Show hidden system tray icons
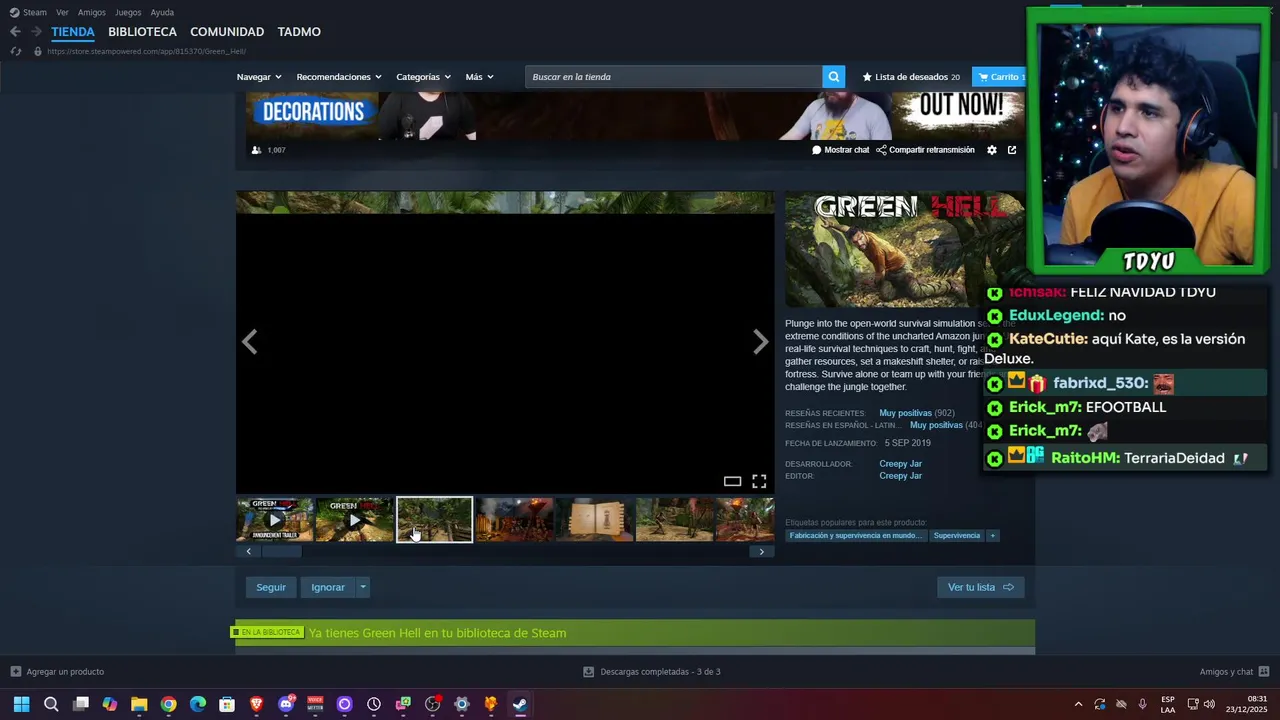This screenshot has height=720, width=1280. [1078, 704]
